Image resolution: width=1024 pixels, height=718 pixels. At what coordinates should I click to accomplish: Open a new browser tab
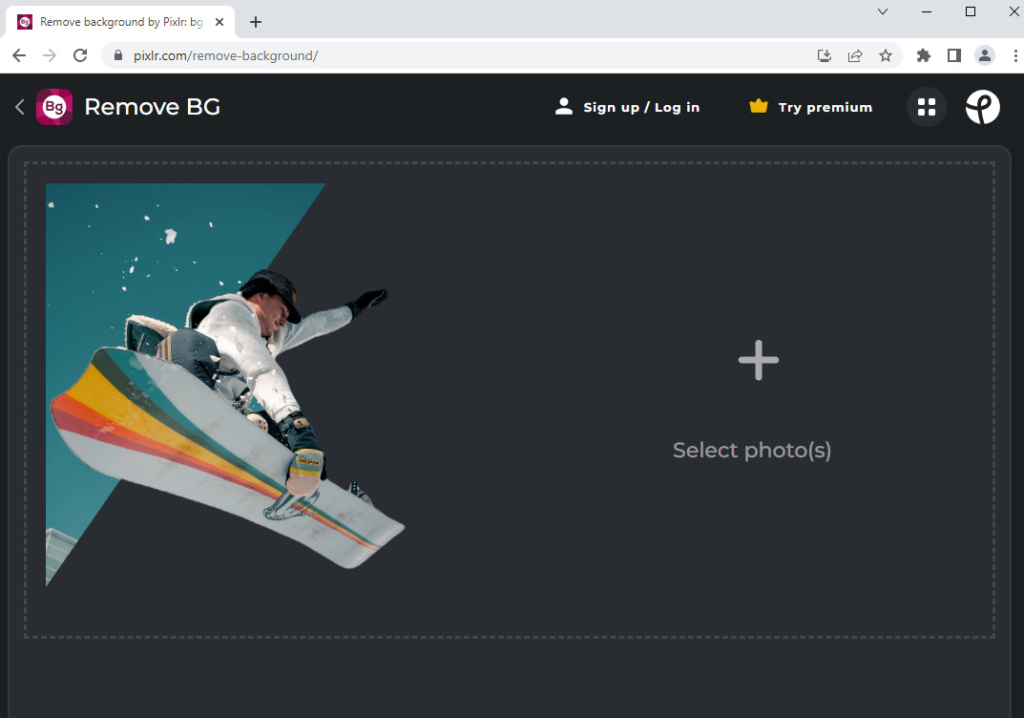[x=256, y=21]
